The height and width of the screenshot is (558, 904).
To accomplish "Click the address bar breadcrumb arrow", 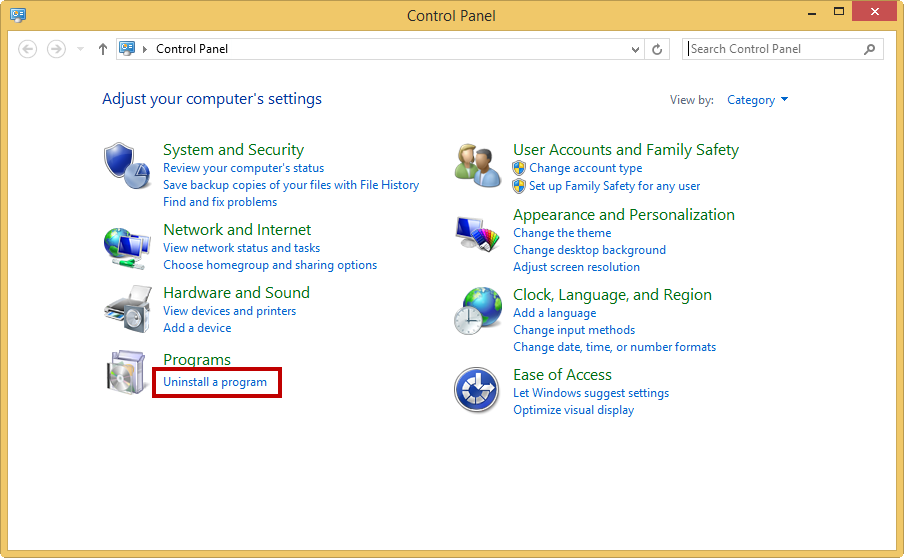I will click(145, 49).
